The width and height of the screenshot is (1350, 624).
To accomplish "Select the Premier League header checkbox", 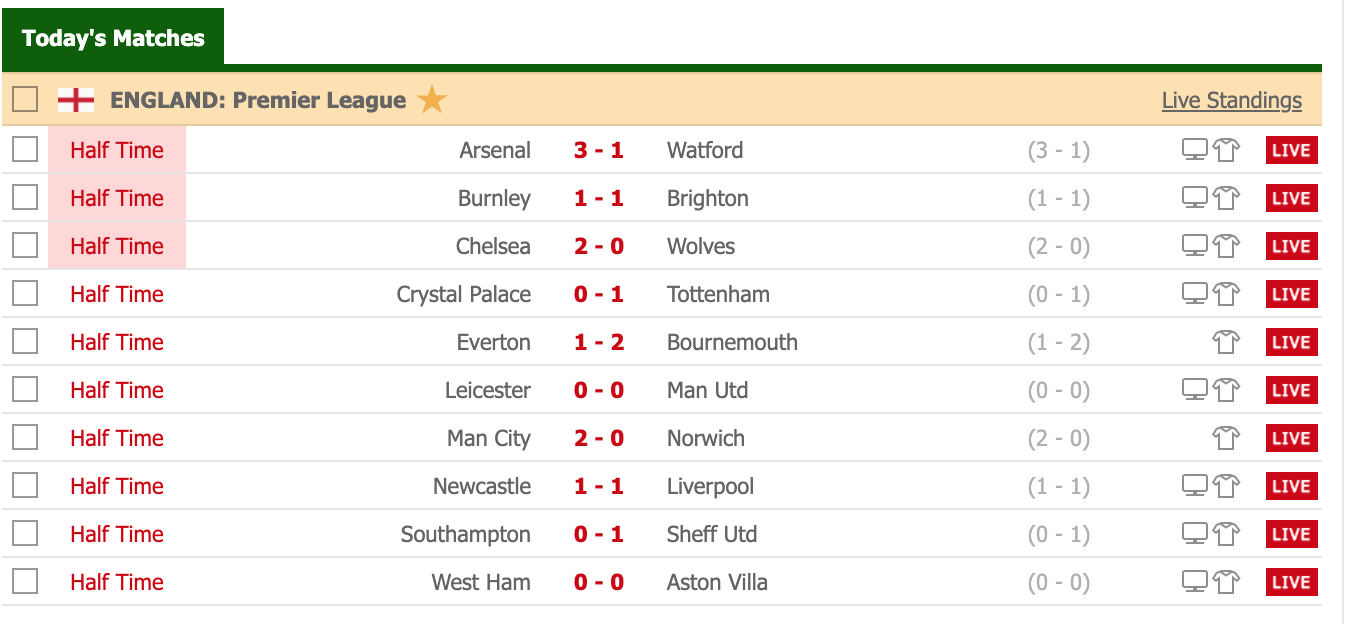I will point(25,99).
